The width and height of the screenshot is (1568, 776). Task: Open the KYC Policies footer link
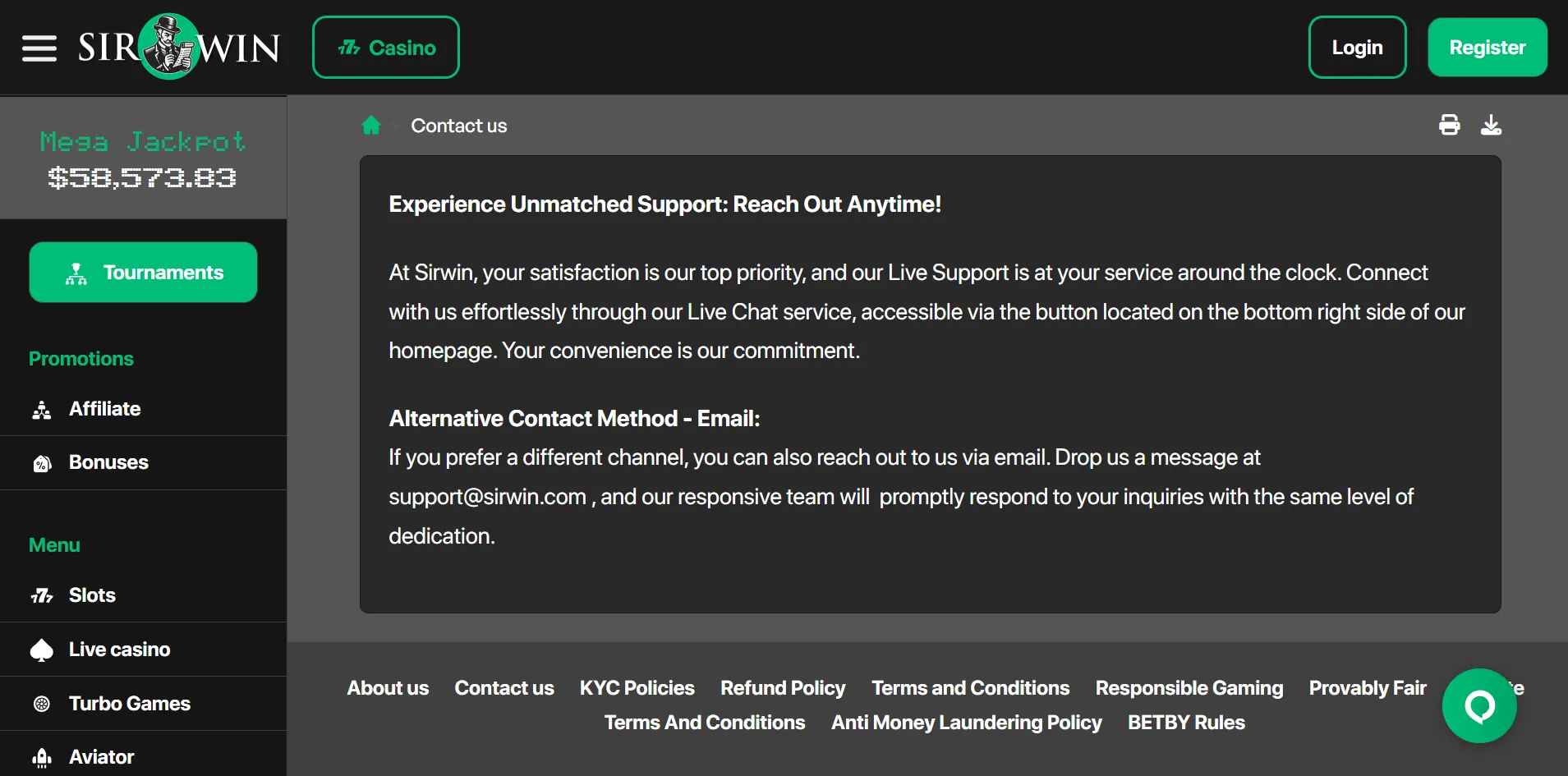tap(637, 688)
